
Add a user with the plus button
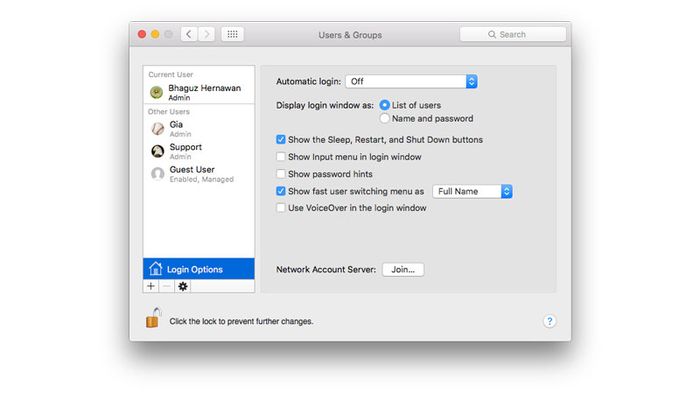point(151,286)
